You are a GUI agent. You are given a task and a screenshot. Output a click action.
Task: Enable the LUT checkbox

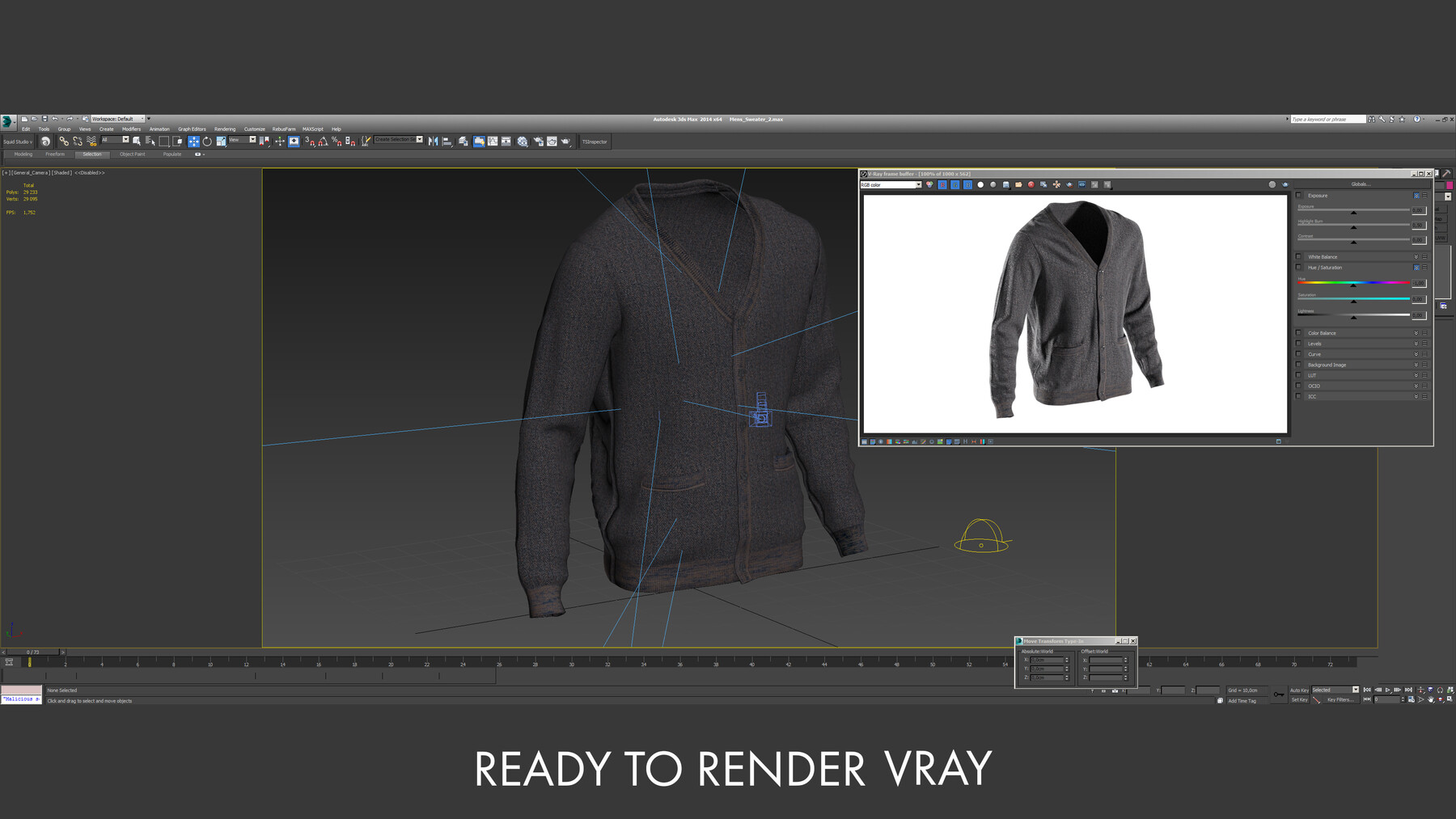[x=1299, y=375]
